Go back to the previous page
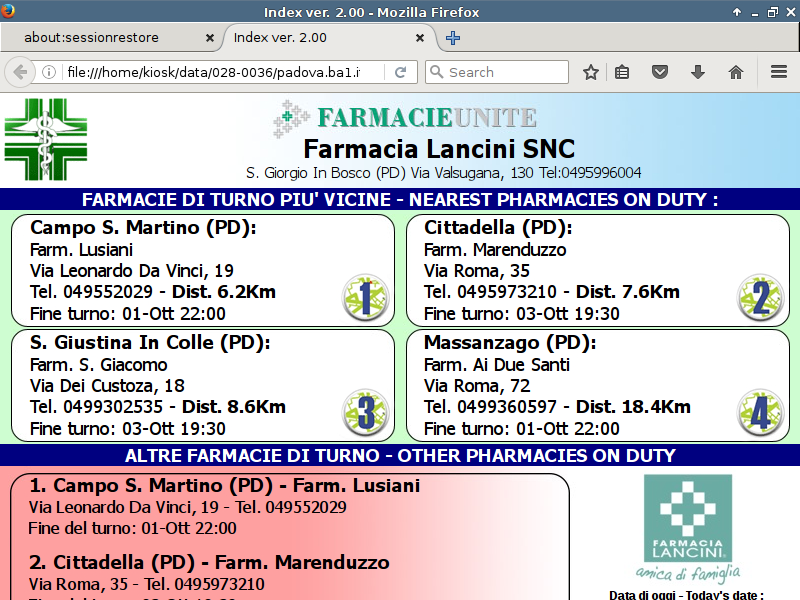This screenshot has height=600, width=800. click(19, 72)
